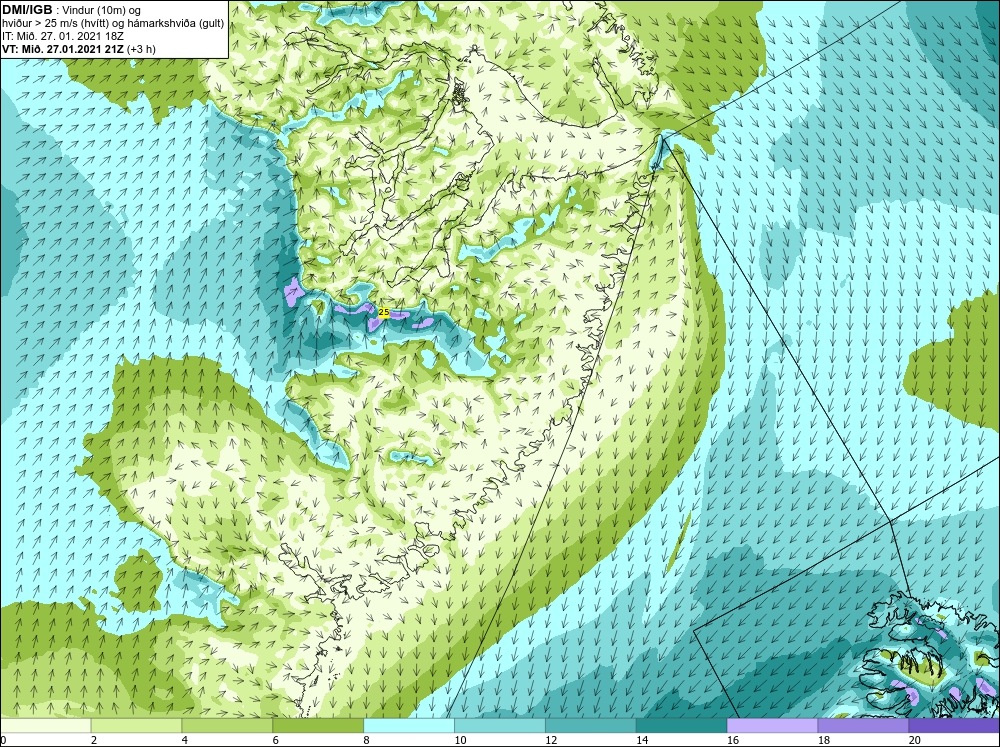Click the 10–12 m/s teal legend swatch
This screenshot has width=1000, height=747.
point(500,725)
